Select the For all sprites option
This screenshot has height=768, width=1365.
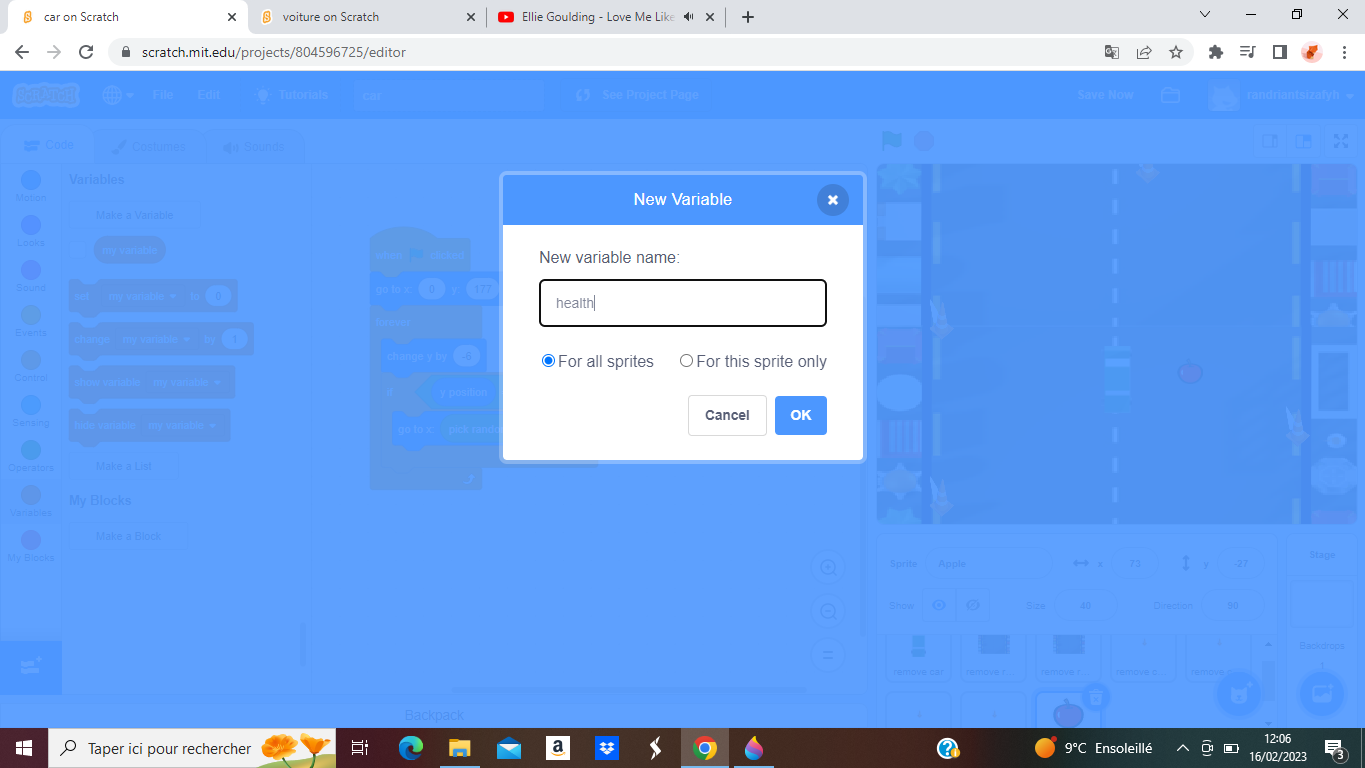coord(548,361)
